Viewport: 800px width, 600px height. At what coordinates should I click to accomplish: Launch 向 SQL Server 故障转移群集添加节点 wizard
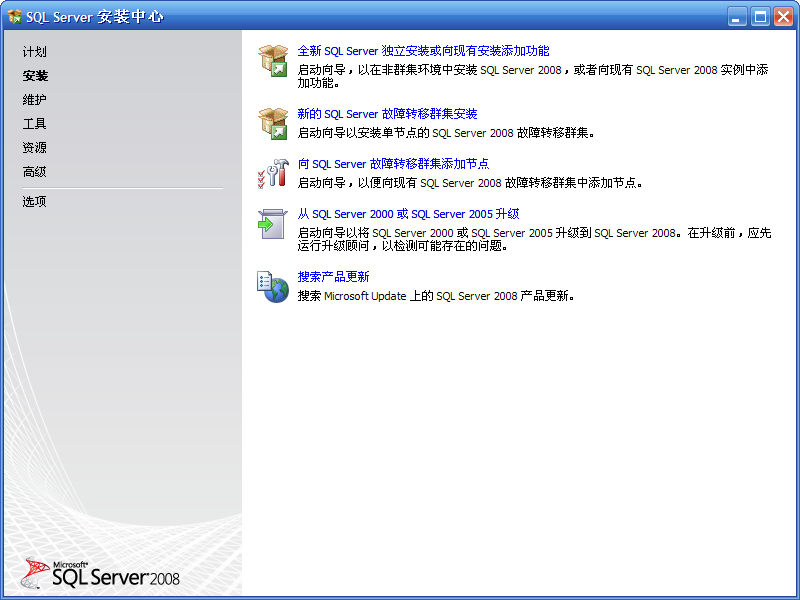click(393, 164)
